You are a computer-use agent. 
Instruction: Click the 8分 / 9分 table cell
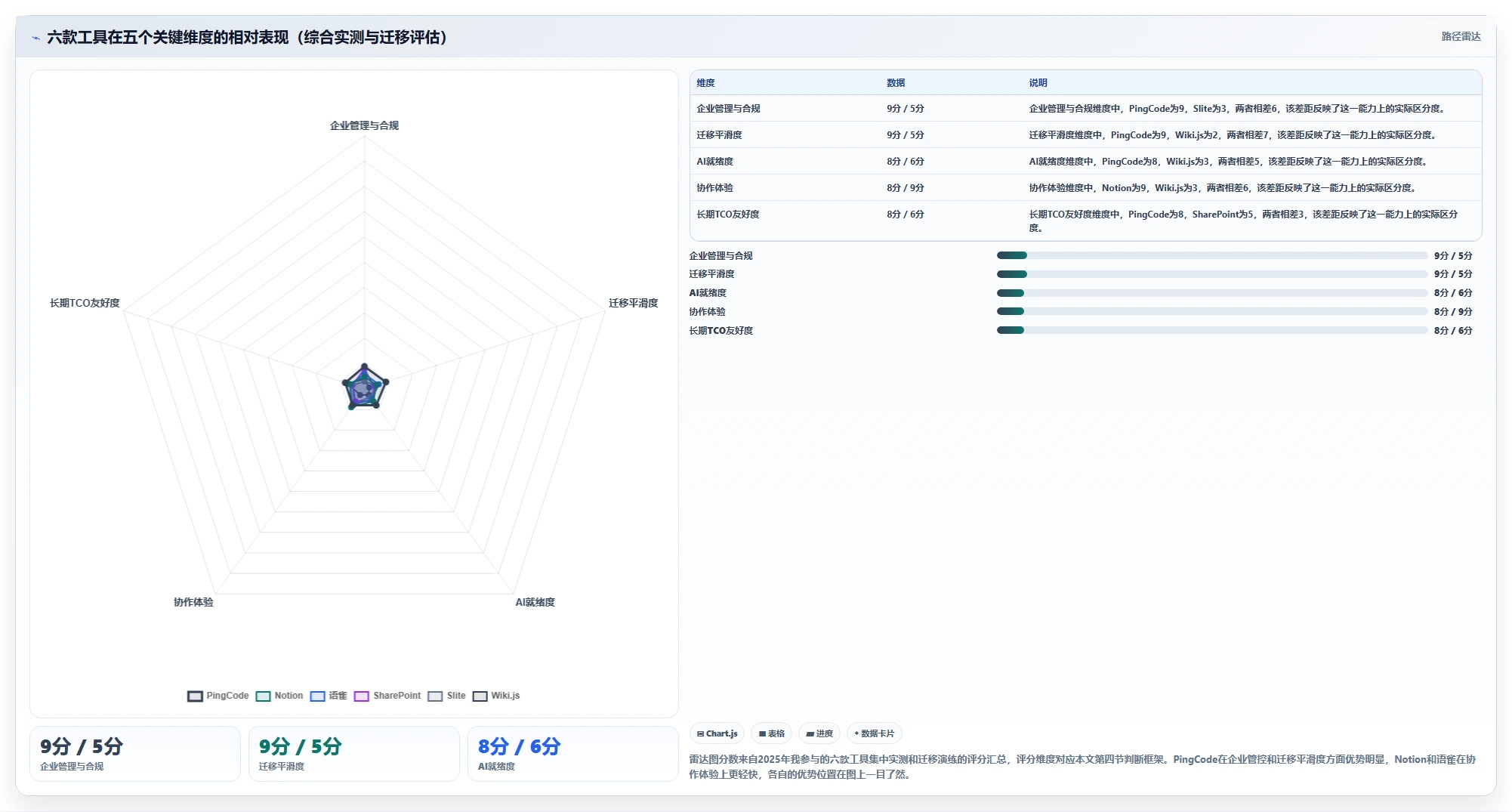pyautogui.click(x=905, y=188)
